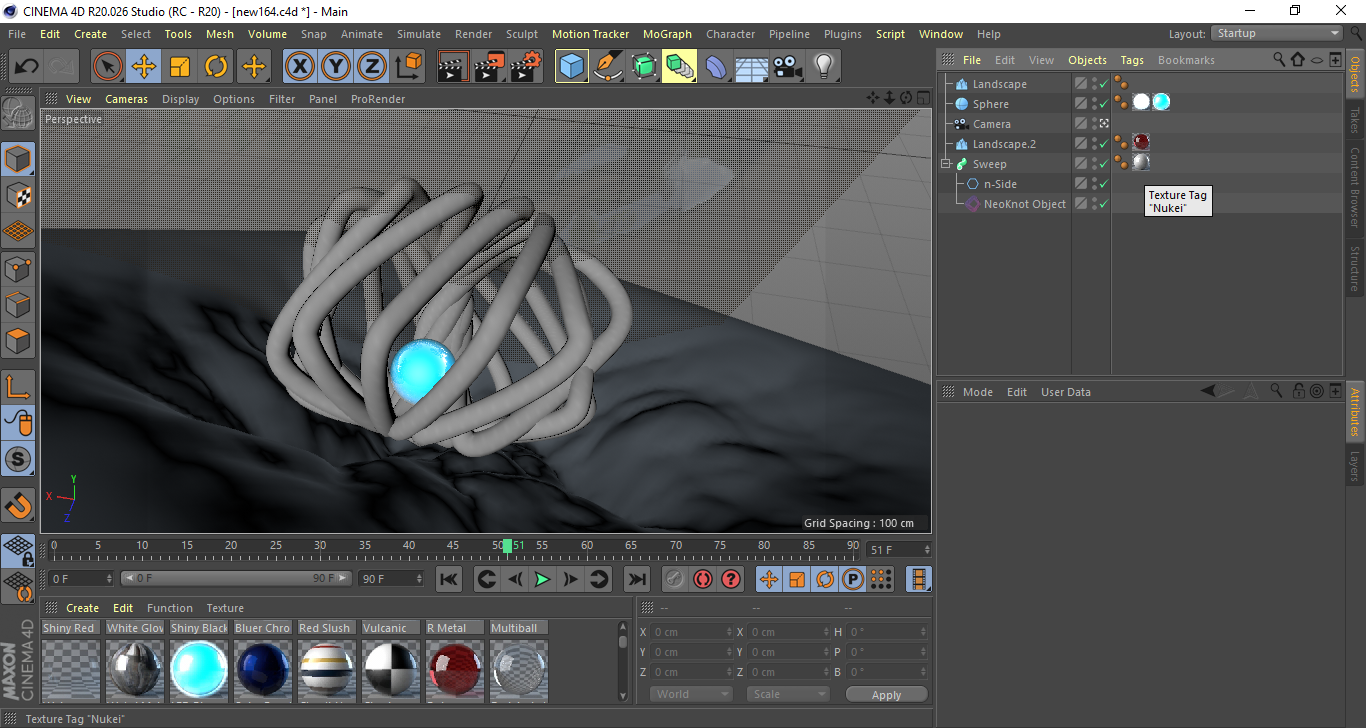
Task: Click the Make Editable icon in left palette
Action: tap(18, 114)
